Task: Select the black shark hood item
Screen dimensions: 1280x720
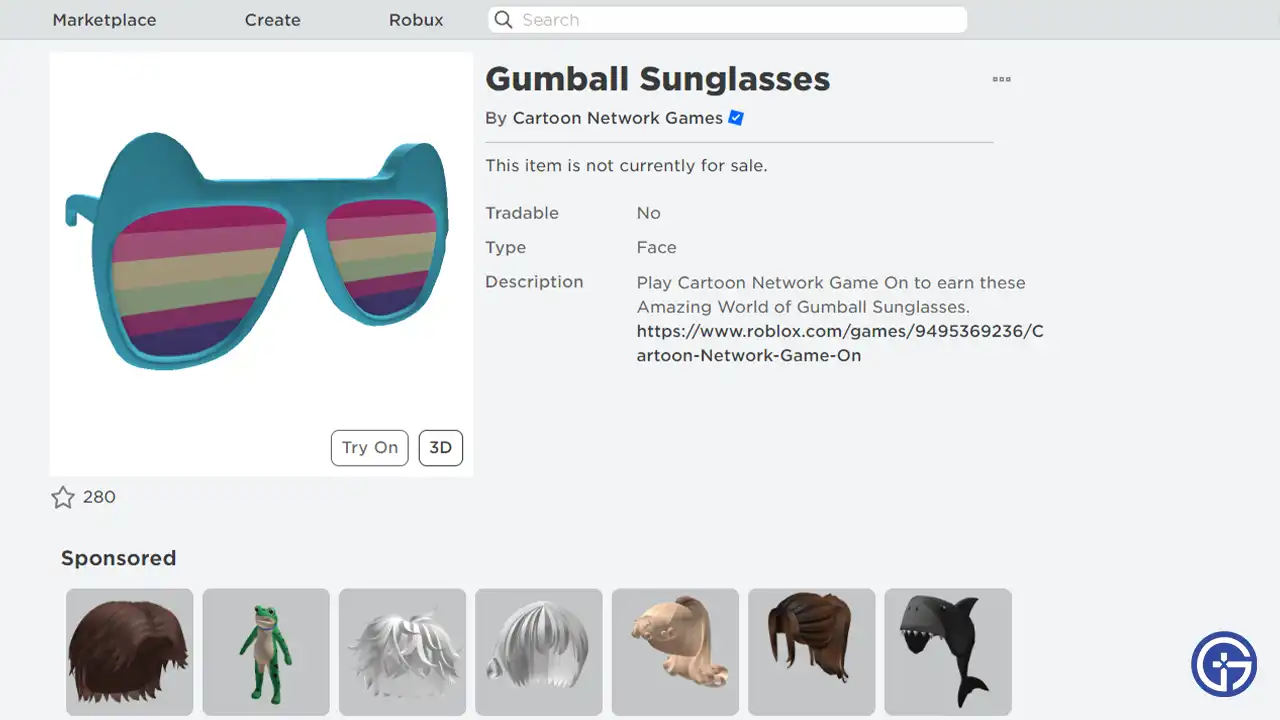Action: 948,652
